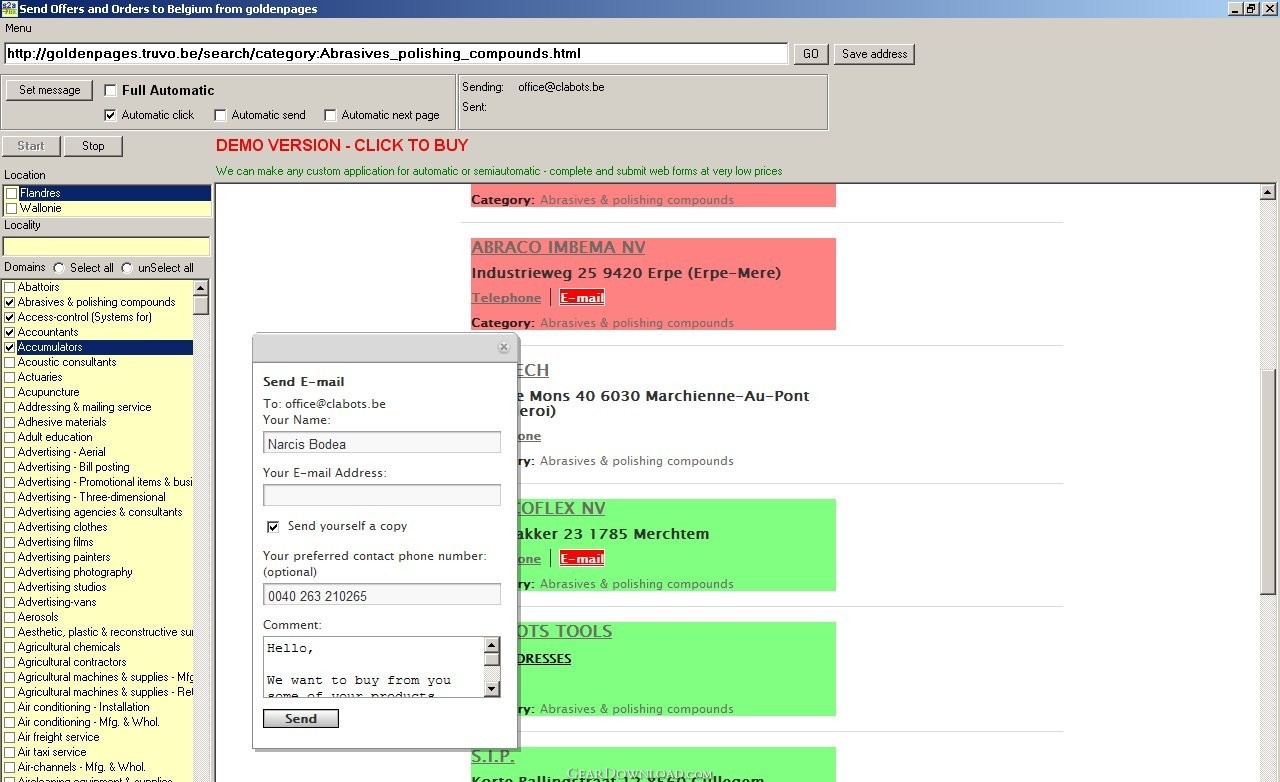Choose the Select all radio button
The width and height of the screenshot is (1280, 782).
click(x=59, y=268)
